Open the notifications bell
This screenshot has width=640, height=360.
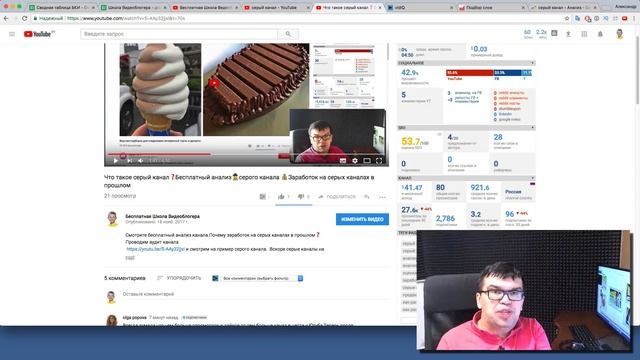(600, 34)
